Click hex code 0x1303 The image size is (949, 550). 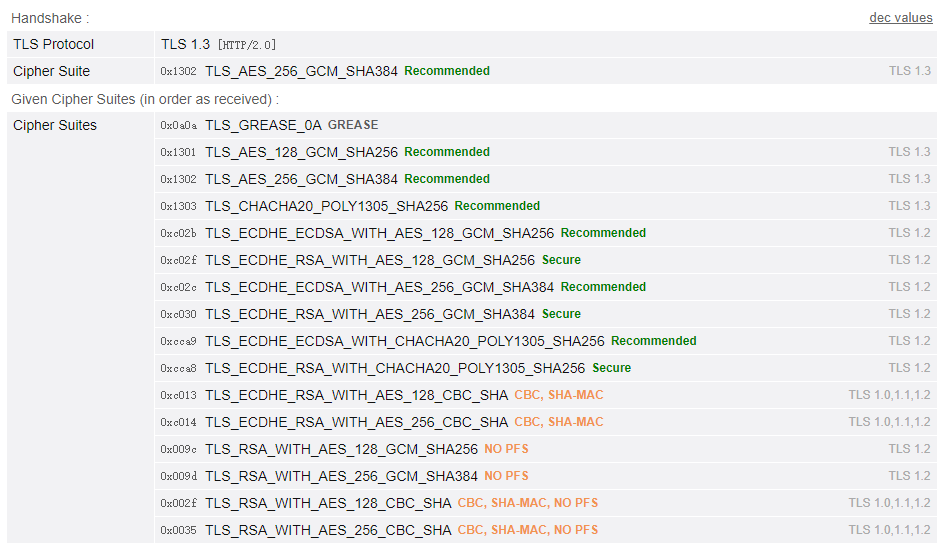click(x=179, y=206)
